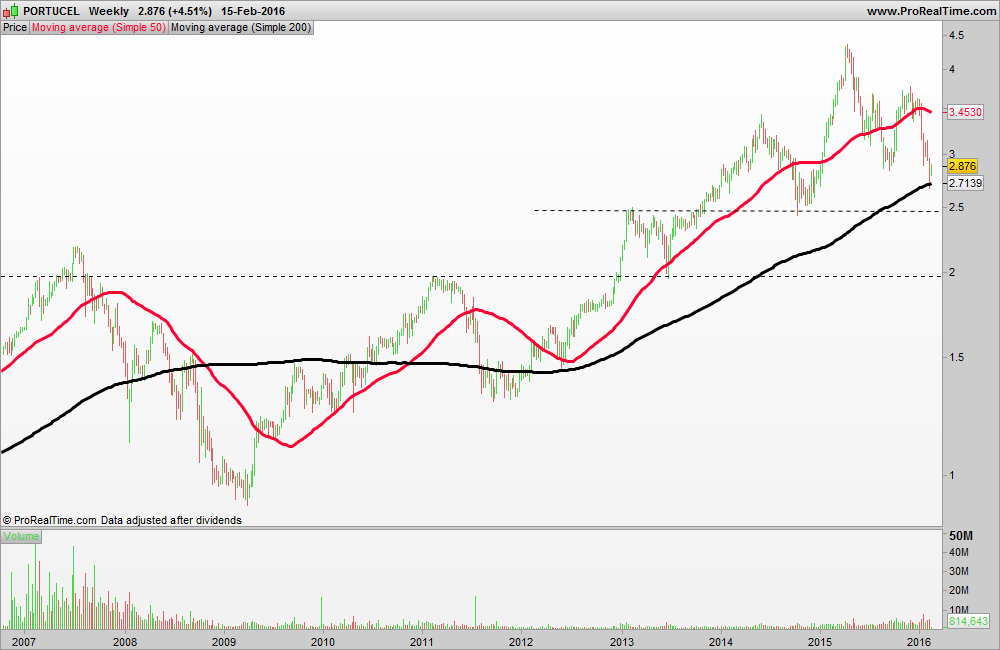The height and width of the screenshot is (650, 1000).
Task: Click the 50M level on volume scale
Action: [960, 535]
